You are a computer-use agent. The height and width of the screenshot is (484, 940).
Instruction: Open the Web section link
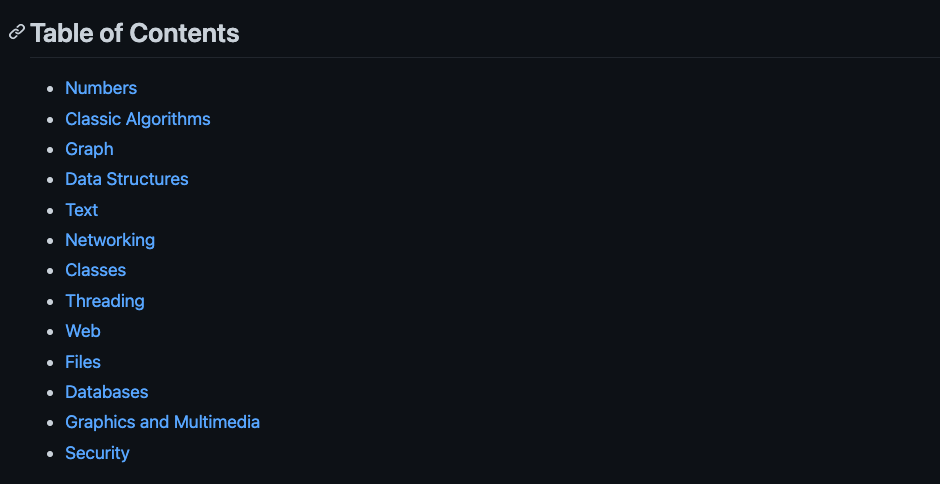pos(83,331)
